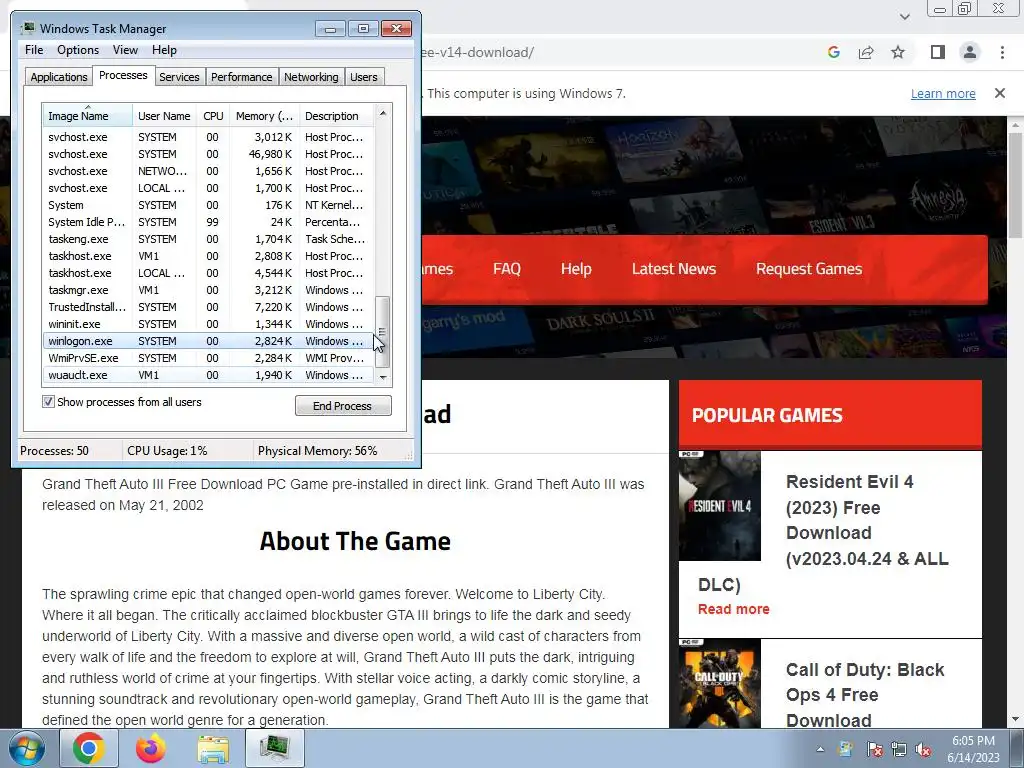Click the taskbar clock showing 6:05 PM
The width and height of the screenshot is (1024, 768).
point(973,749)
